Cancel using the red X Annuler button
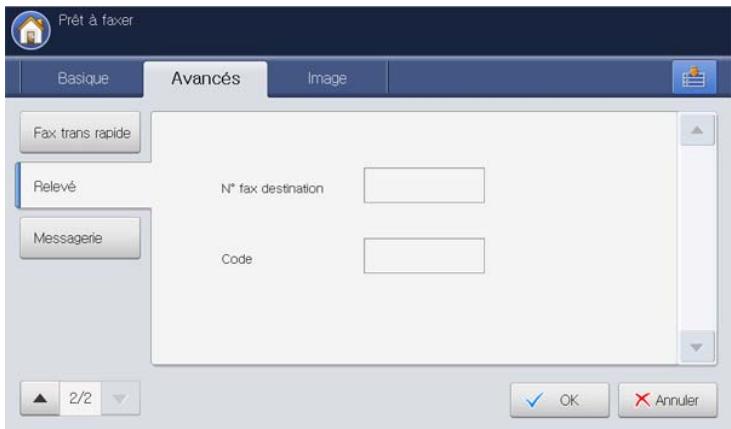 (x=668, y=400)
